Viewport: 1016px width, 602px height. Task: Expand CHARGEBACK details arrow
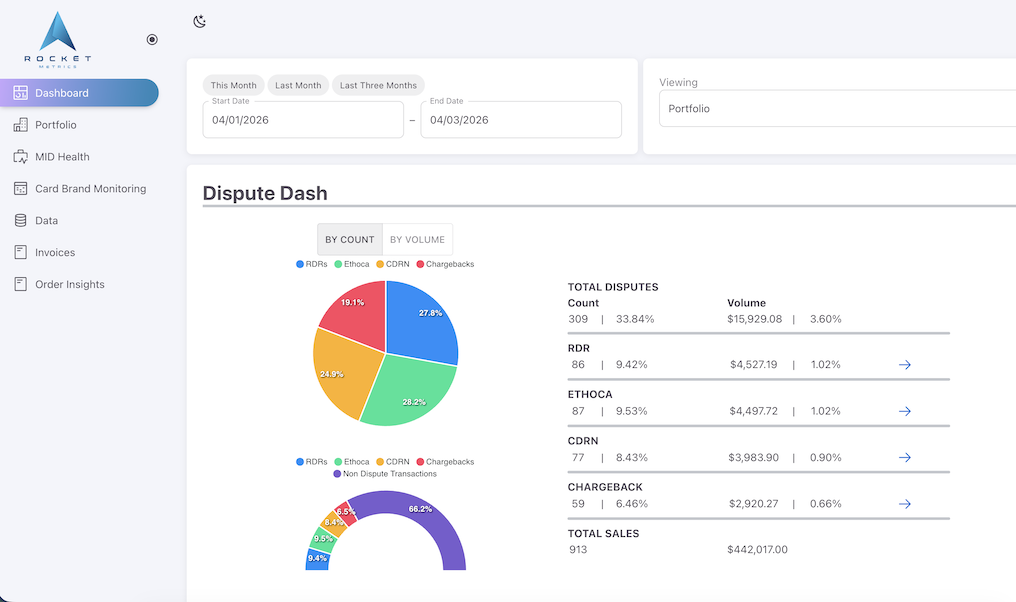click(x=904, y=504)
